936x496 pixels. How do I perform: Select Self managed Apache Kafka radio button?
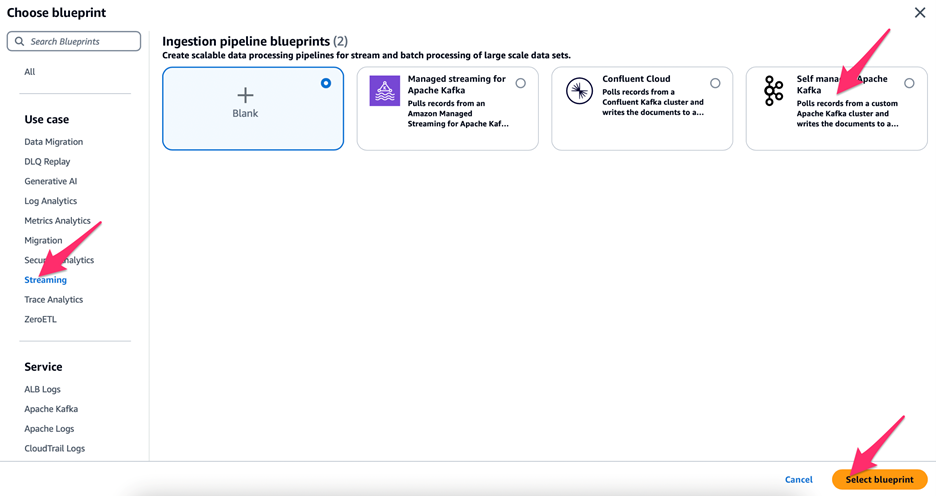click(x=909, y=83)
